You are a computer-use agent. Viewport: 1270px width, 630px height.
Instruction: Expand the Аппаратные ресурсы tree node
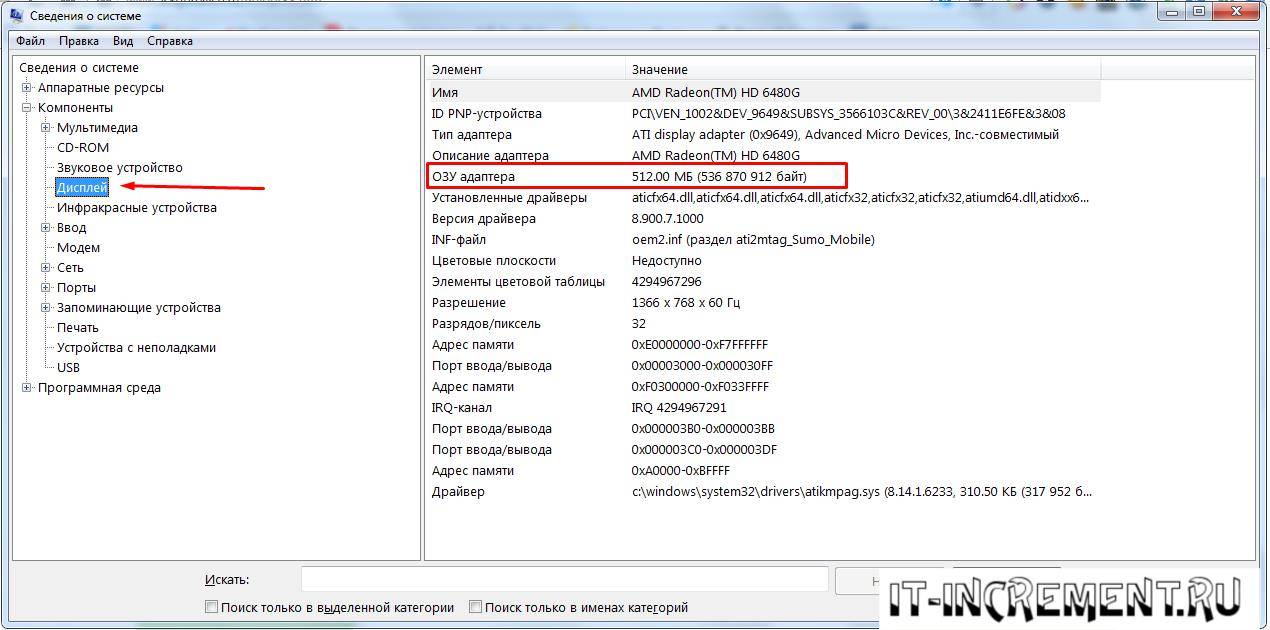(x=27, y=88)
